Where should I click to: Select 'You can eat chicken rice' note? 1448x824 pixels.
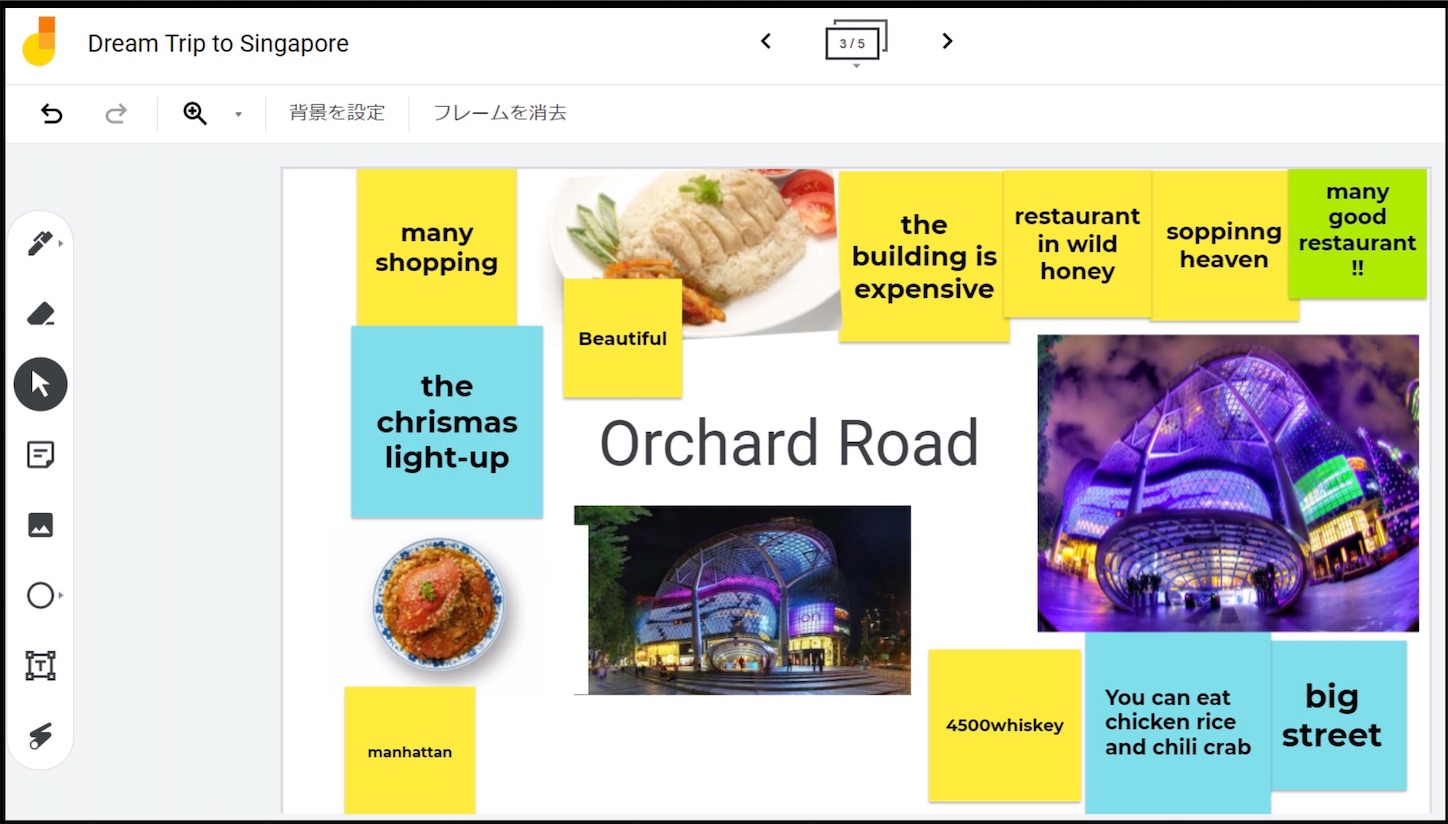tap(1178, 722)
